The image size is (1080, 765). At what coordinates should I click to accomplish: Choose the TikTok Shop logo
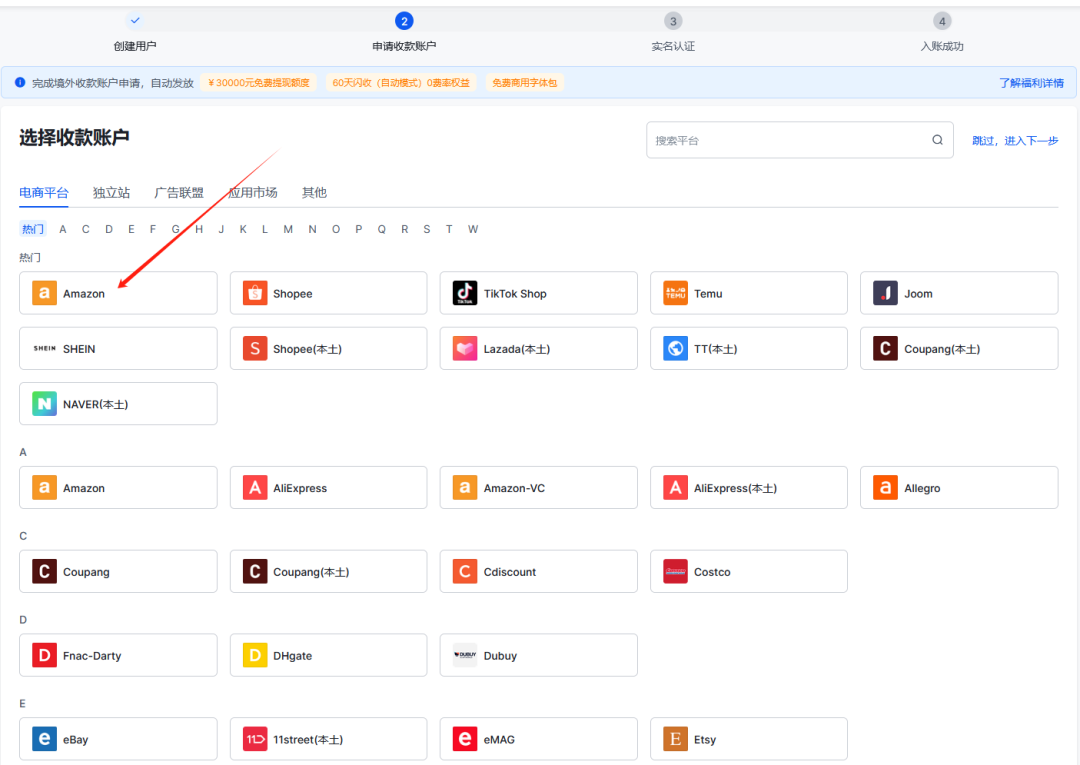[465, 293]
